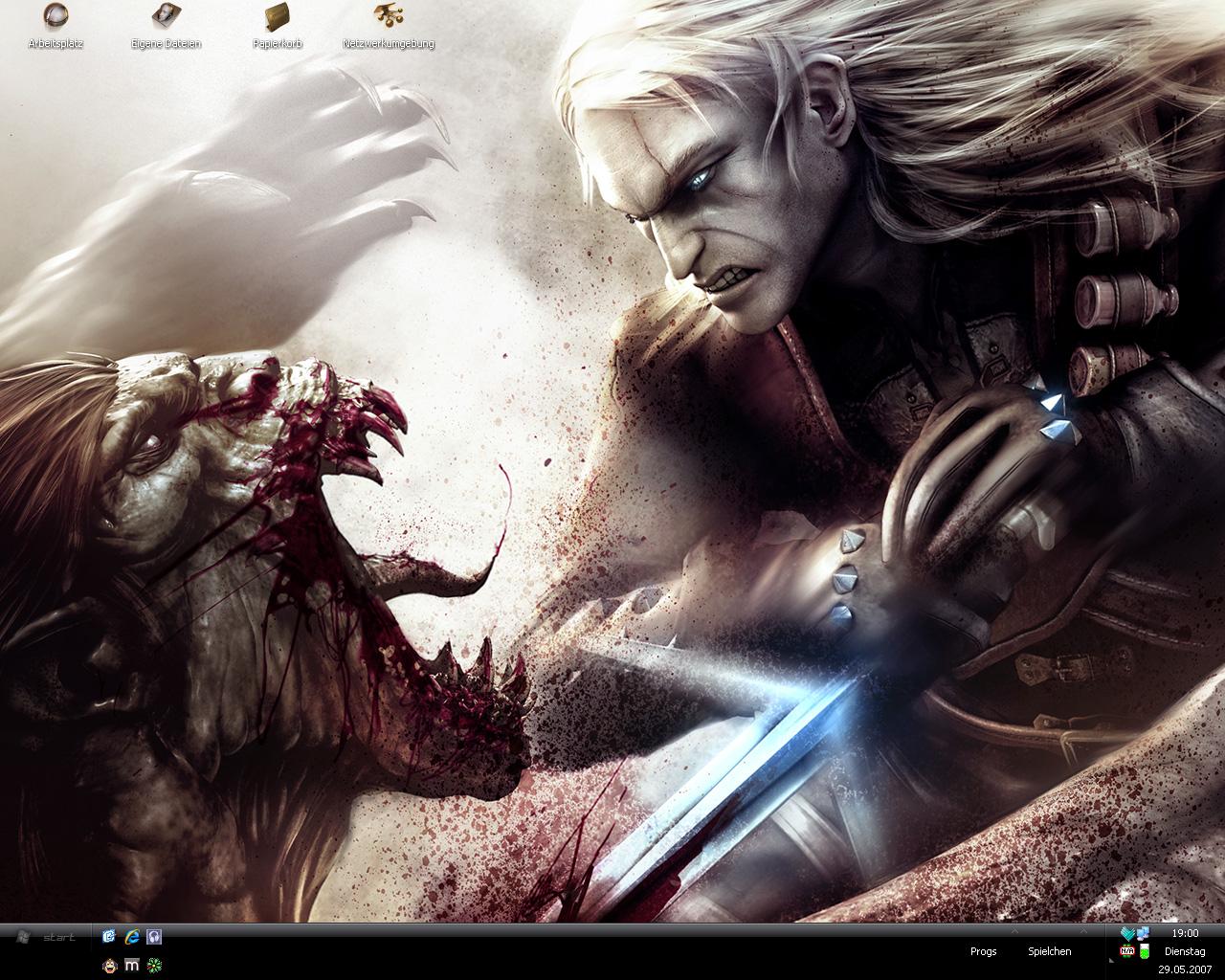Click the N/A status tray icon
The width and height of the screenshot is (1225, 980).
point(1127,951)
